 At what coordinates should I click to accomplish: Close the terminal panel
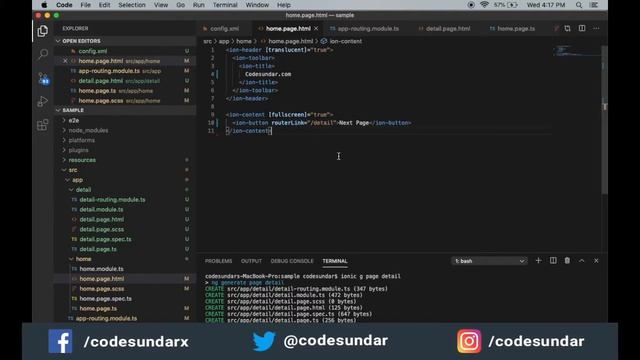[596, 260]
